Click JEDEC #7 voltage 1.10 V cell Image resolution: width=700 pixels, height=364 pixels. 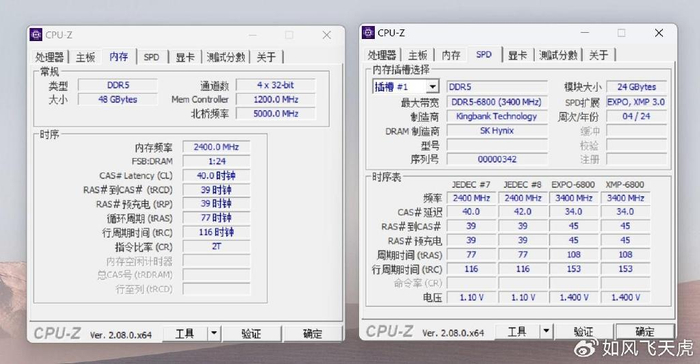click(471, 297)
